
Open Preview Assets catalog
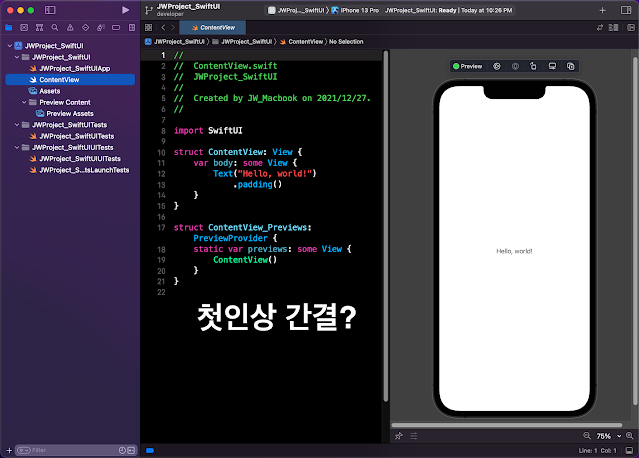[x=65, y=113]
